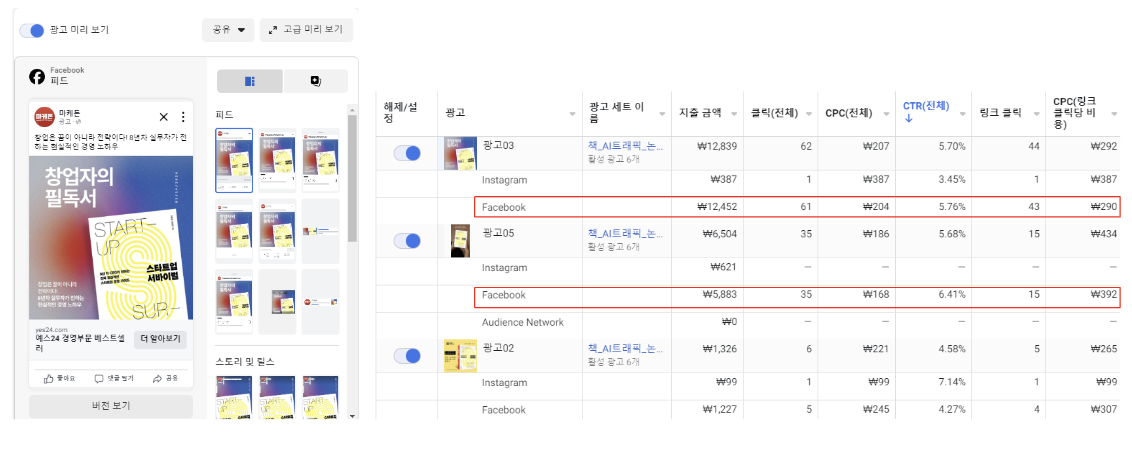The width and height of the screenshot is (1132, 455).
Task: Open the 지출 금액 column dropdown arrow
Action: pyautogui.click(x=733, y=113)
